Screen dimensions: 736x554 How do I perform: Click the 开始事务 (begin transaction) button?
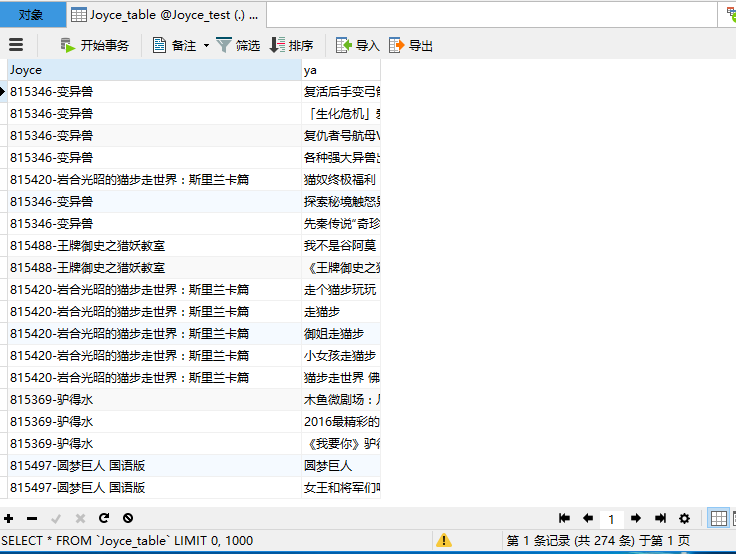pyautogui.click(x=94, y=45)
